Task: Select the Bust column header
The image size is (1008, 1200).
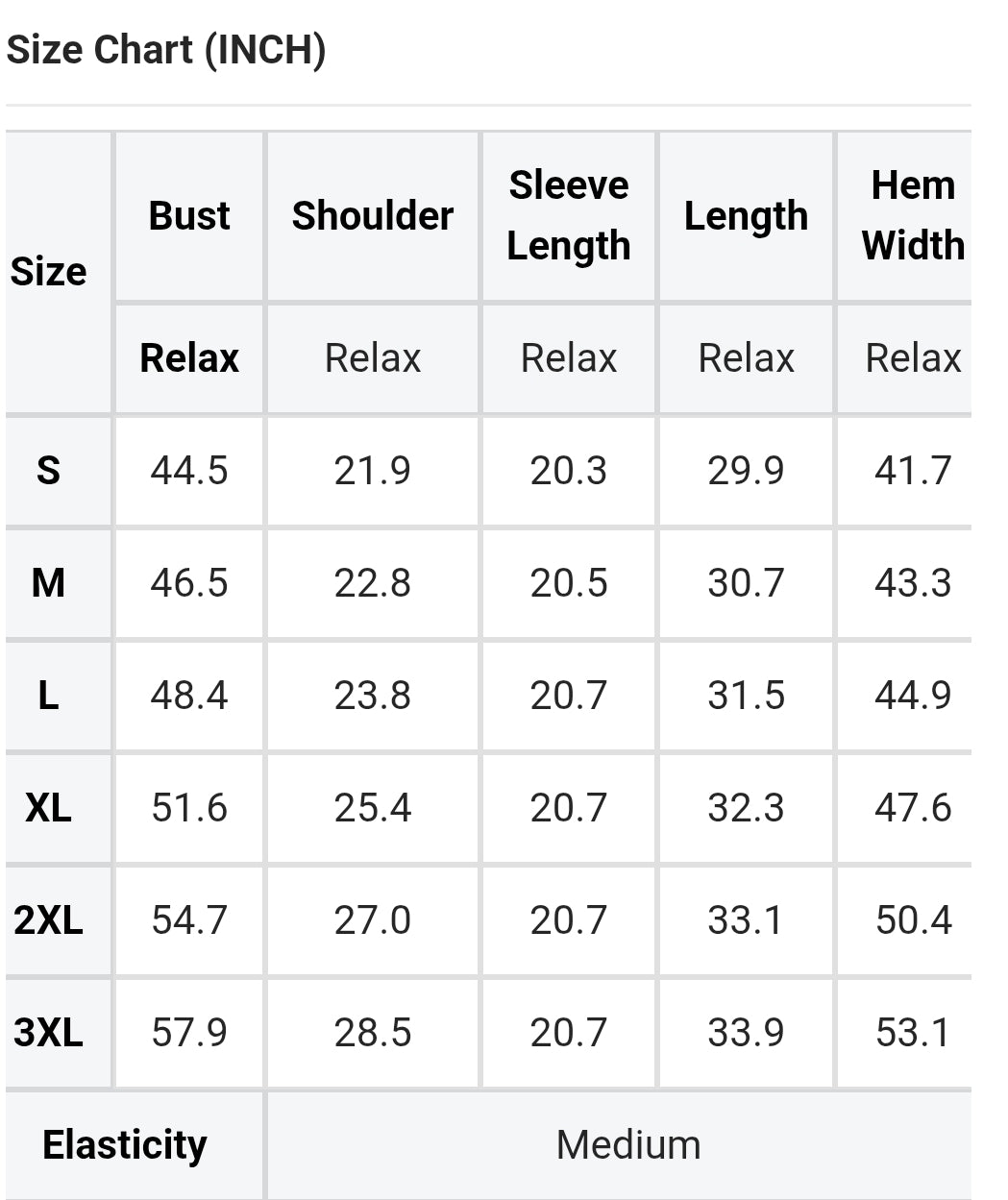Action: coord(189,215)
